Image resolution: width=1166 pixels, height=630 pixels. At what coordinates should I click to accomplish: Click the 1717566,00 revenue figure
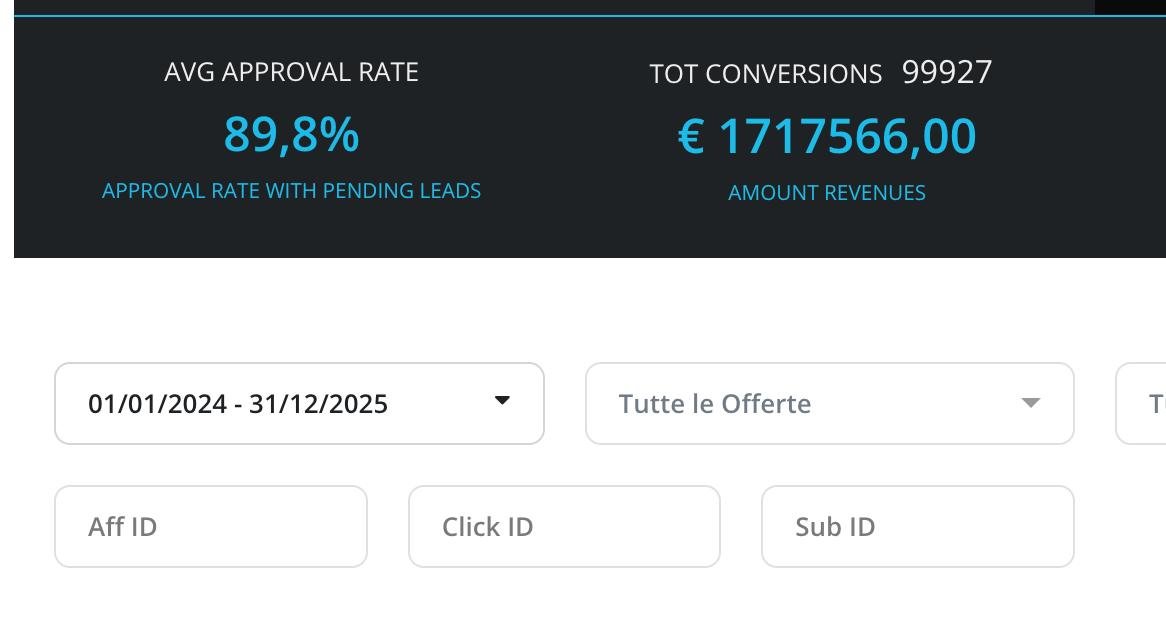point(847,137)
